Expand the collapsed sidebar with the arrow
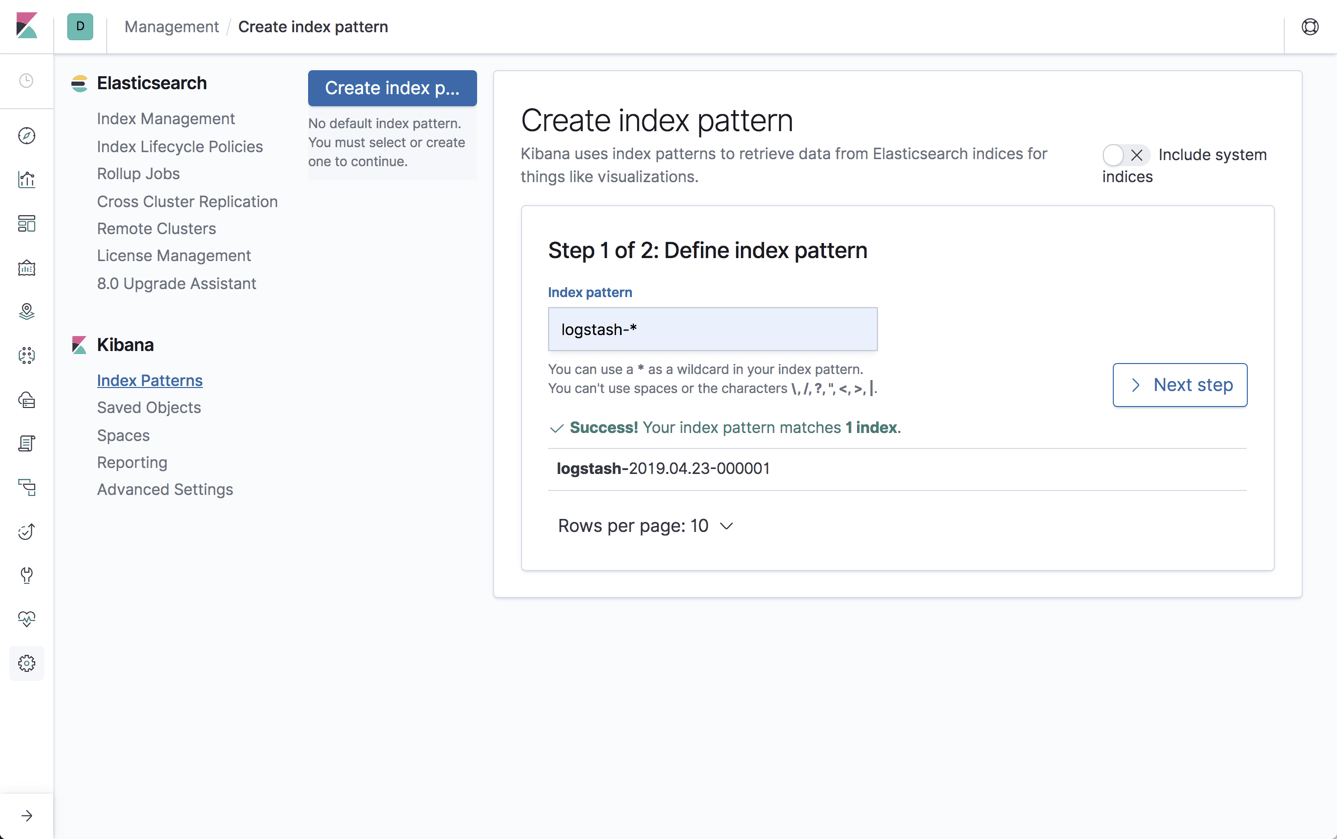The width and height of the screenshot is (1337, 839). pyautogui.click(x=26, y=815)
